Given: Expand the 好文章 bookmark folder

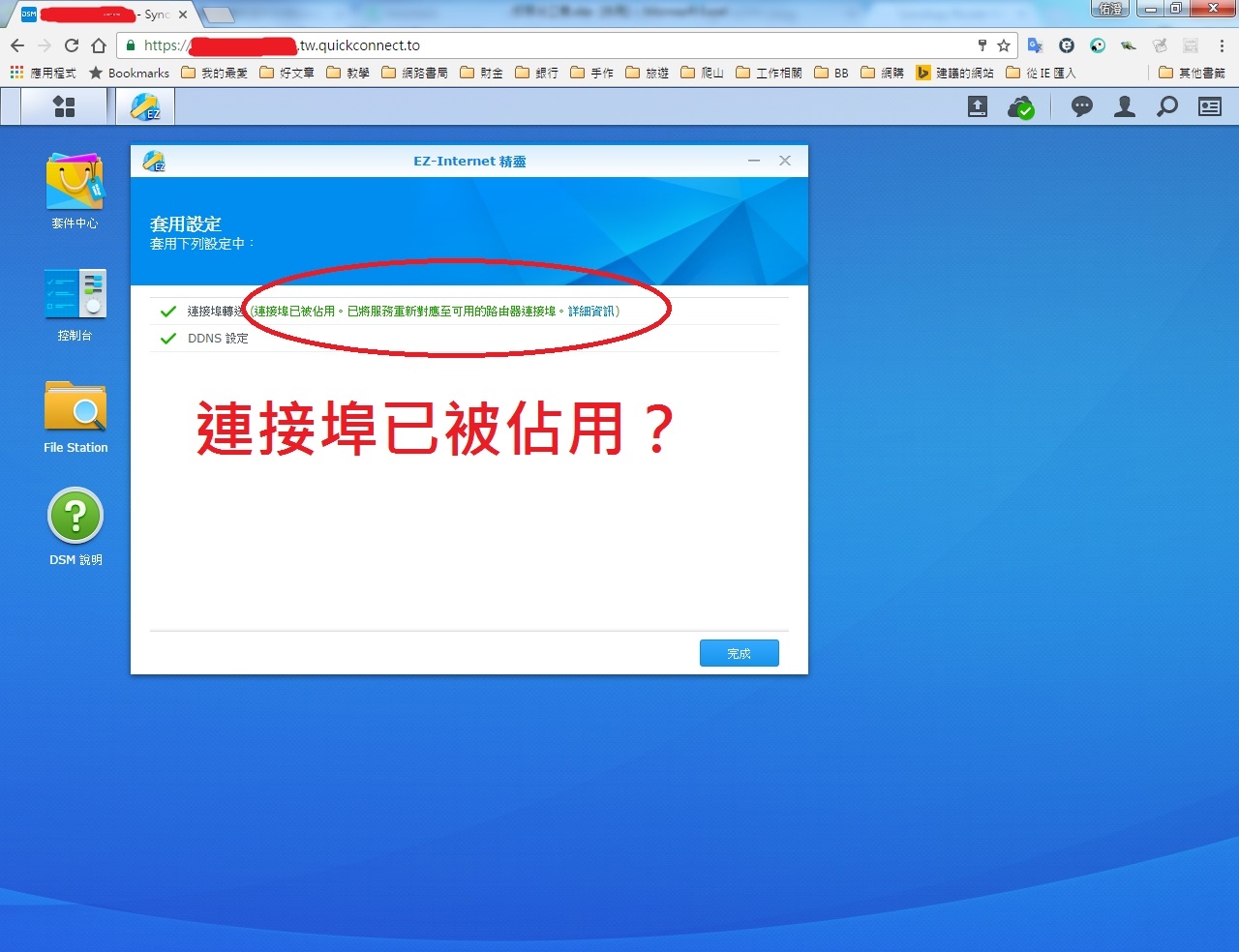Looking at the screenshot, I should pyautogui.click(x=287, y=73).
